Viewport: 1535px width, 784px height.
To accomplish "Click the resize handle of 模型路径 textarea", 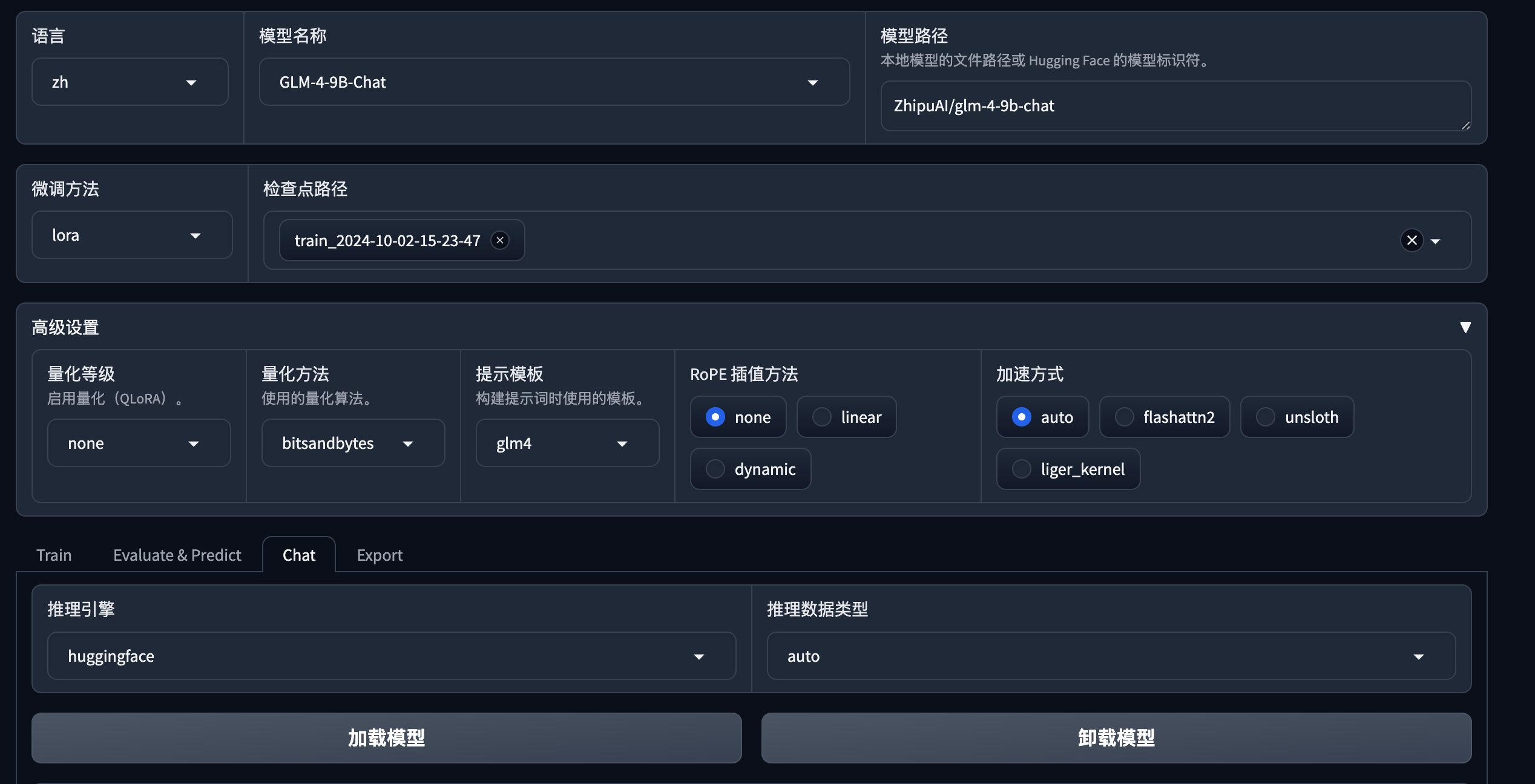I will click(1465, 125).
